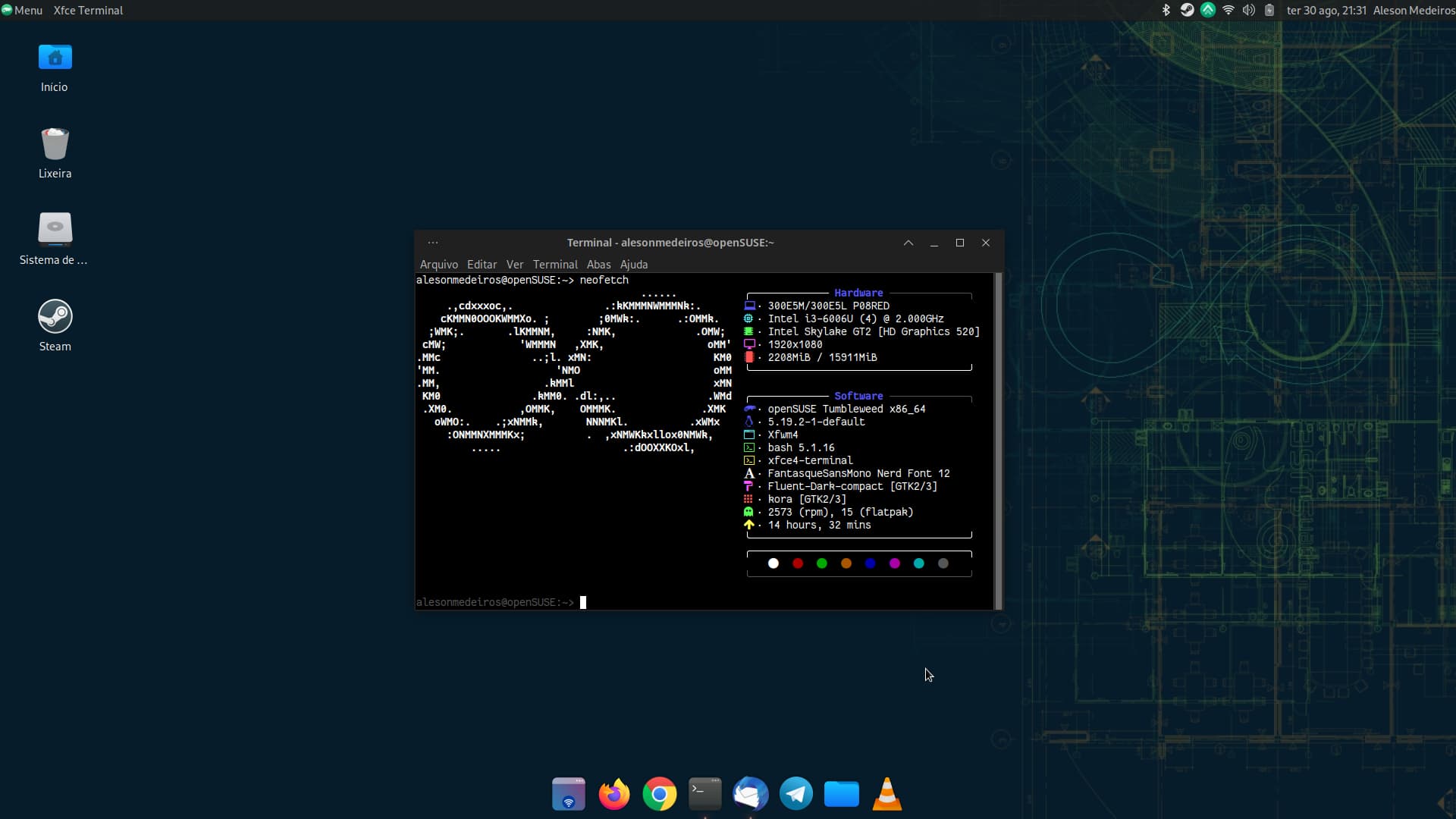Image resolution: width=1456 pixels, height=819 pixels.
Task: Click the 'Fluent-Dark-compact [GTK2/3]' theme line
Action: [x=852, y=486]
